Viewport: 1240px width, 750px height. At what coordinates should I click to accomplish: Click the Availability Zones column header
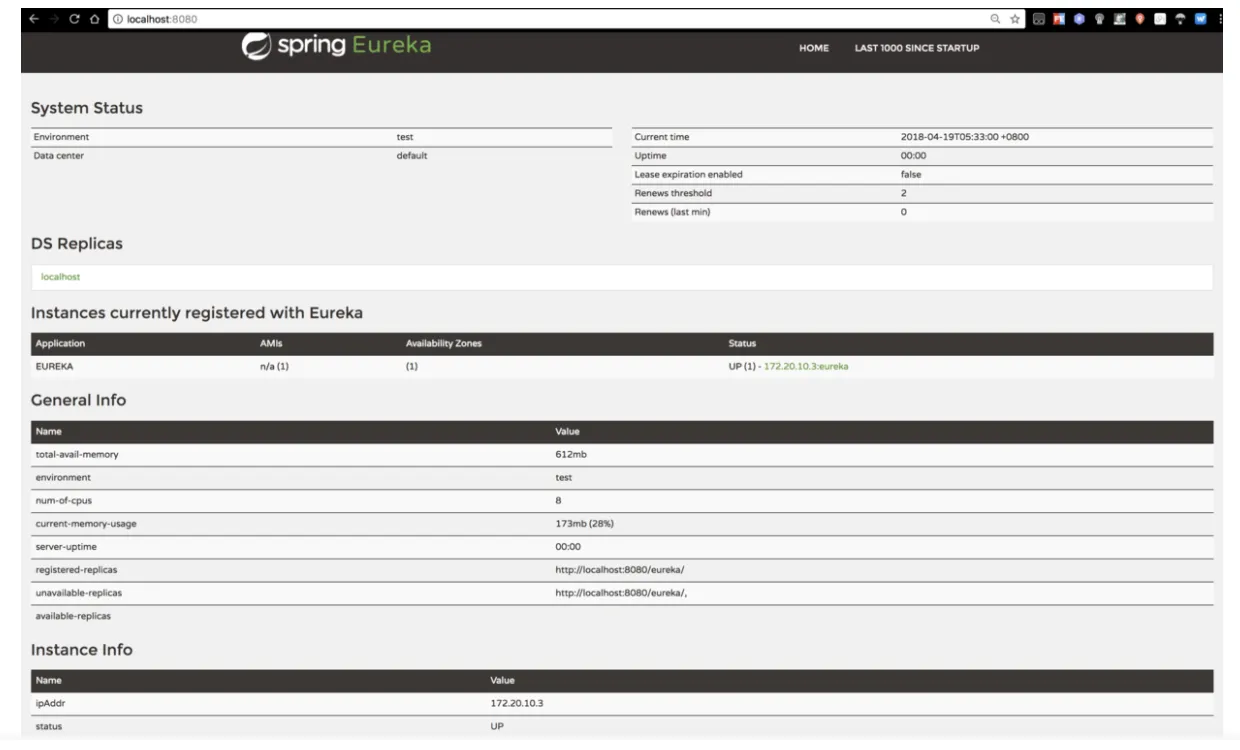(443, 343)
